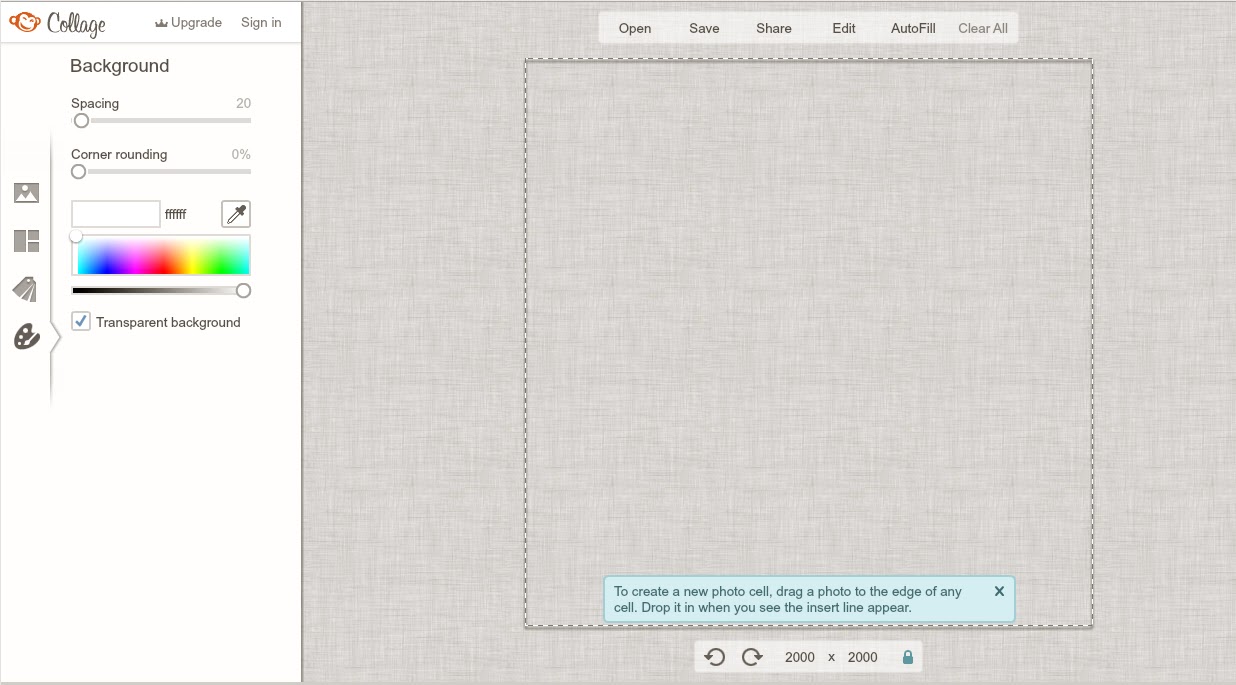Sign in to your account

260,22
